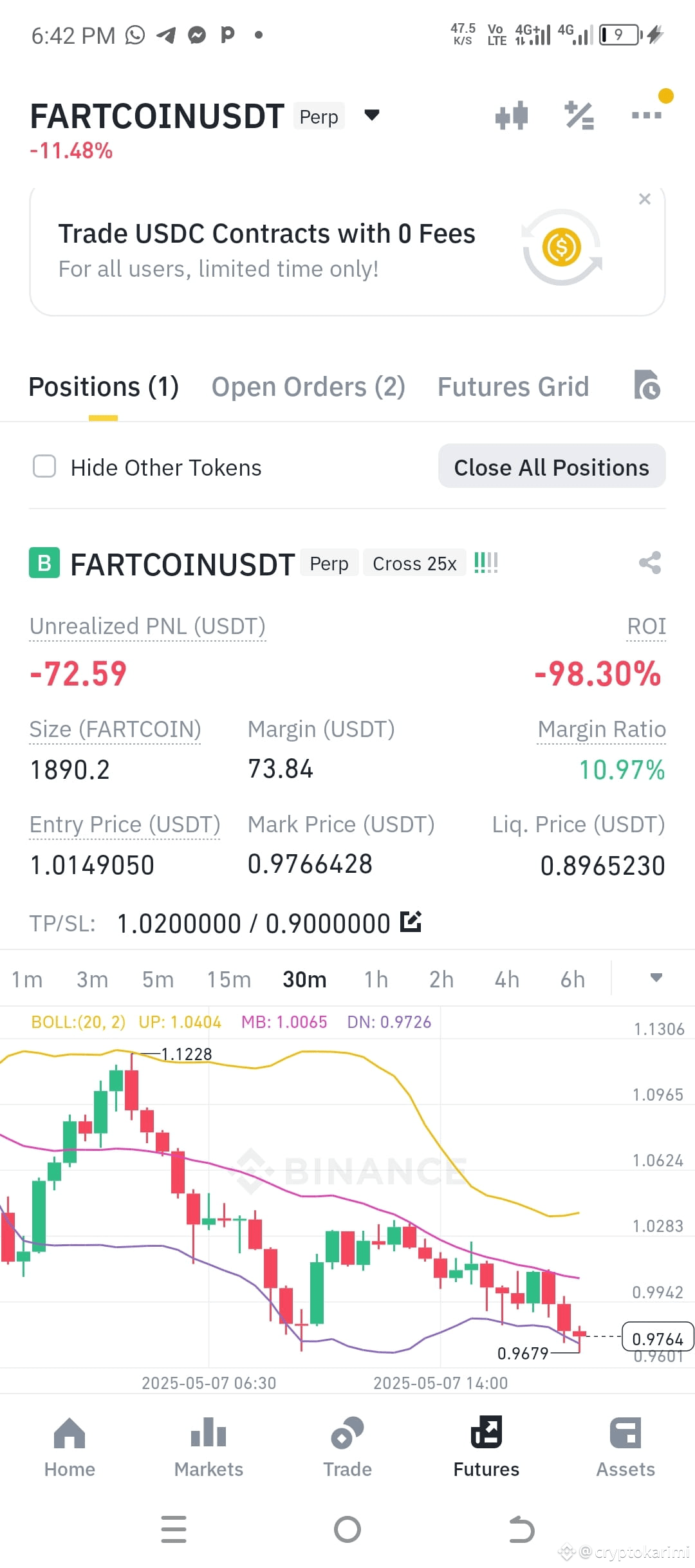This screenshot has width=695, height=1568.
Task: Tap the USDC coin promo graphic
Action: coord(562,247)
